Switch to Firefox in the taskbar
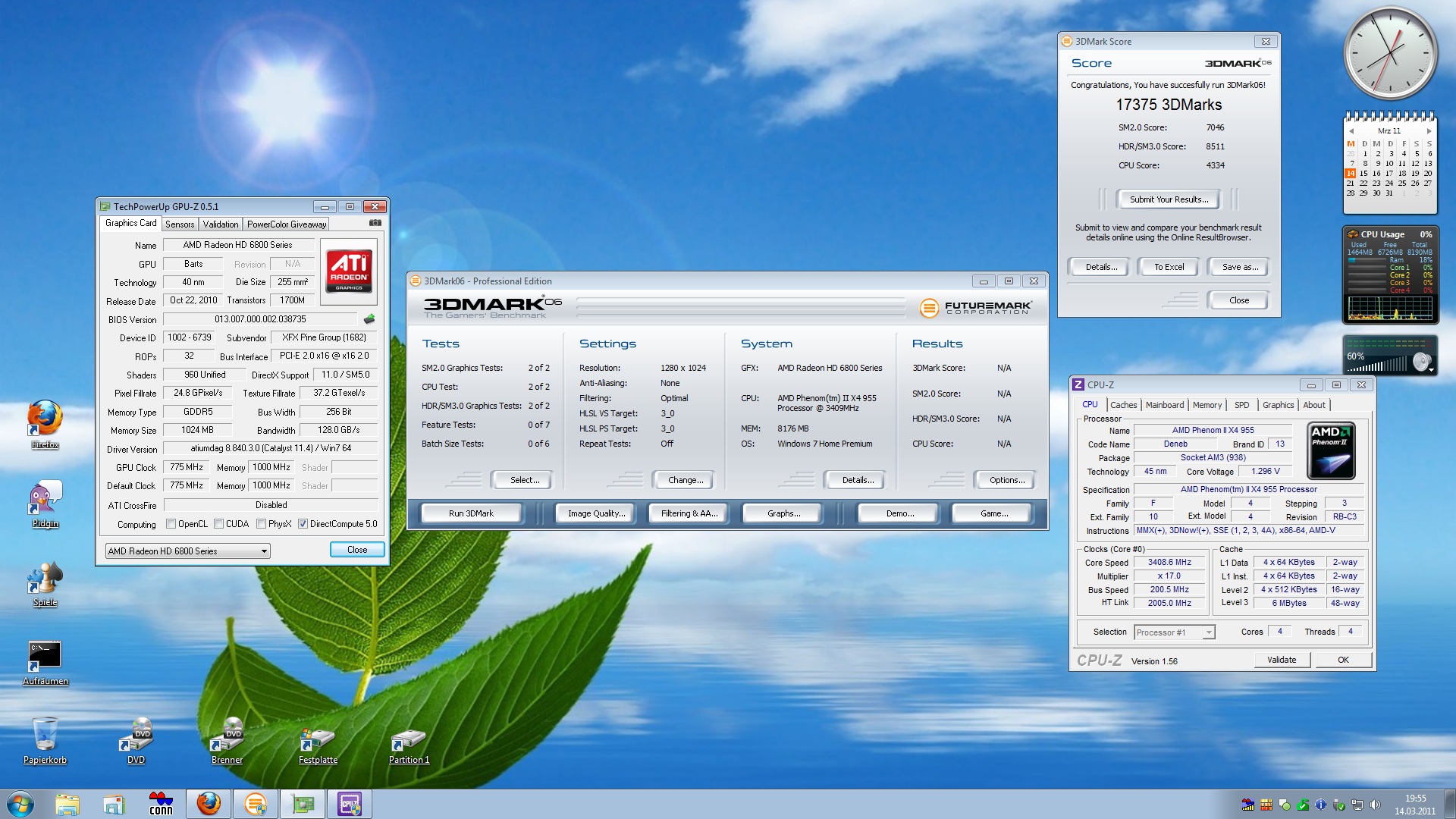 tap(209, 804)
